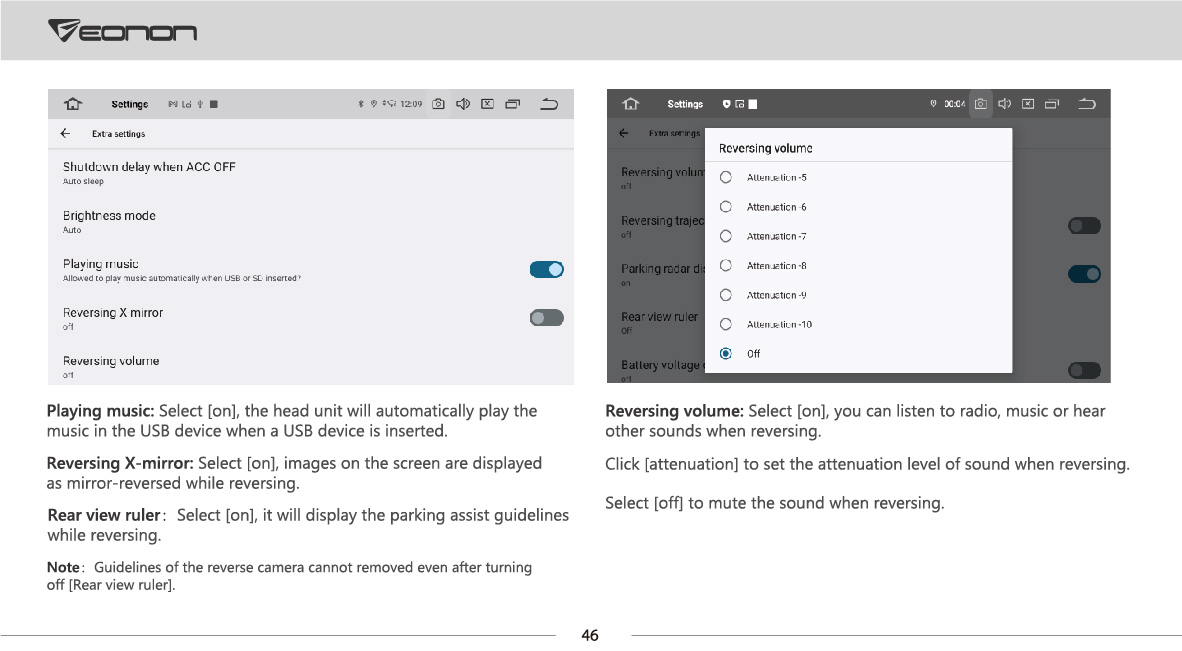
Task: Click dark square icon in left status bar
Action: pos(214,104)
